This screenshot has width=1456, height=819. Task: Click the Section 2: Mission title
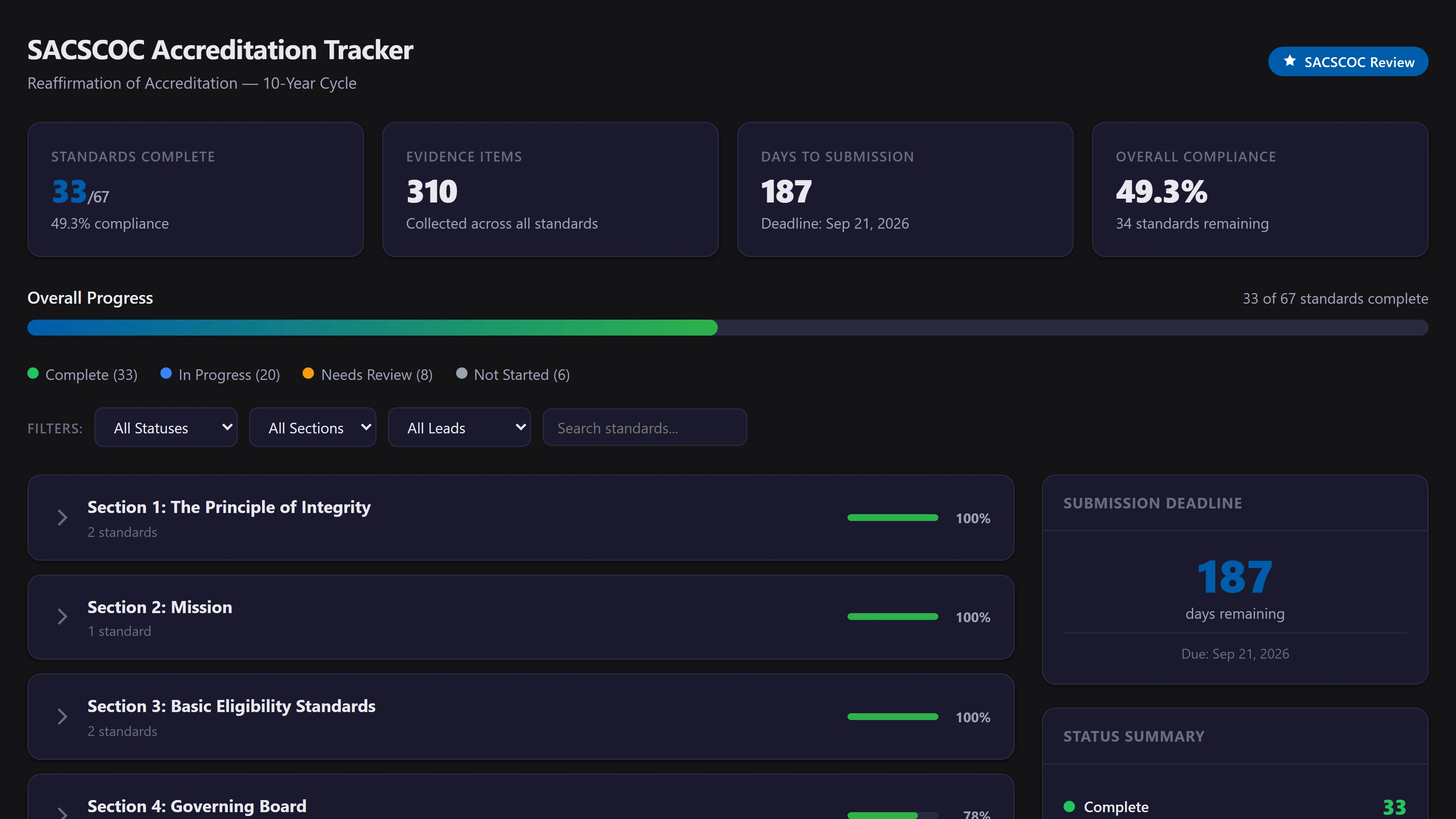pyautogui.click(x=160, y=607)
